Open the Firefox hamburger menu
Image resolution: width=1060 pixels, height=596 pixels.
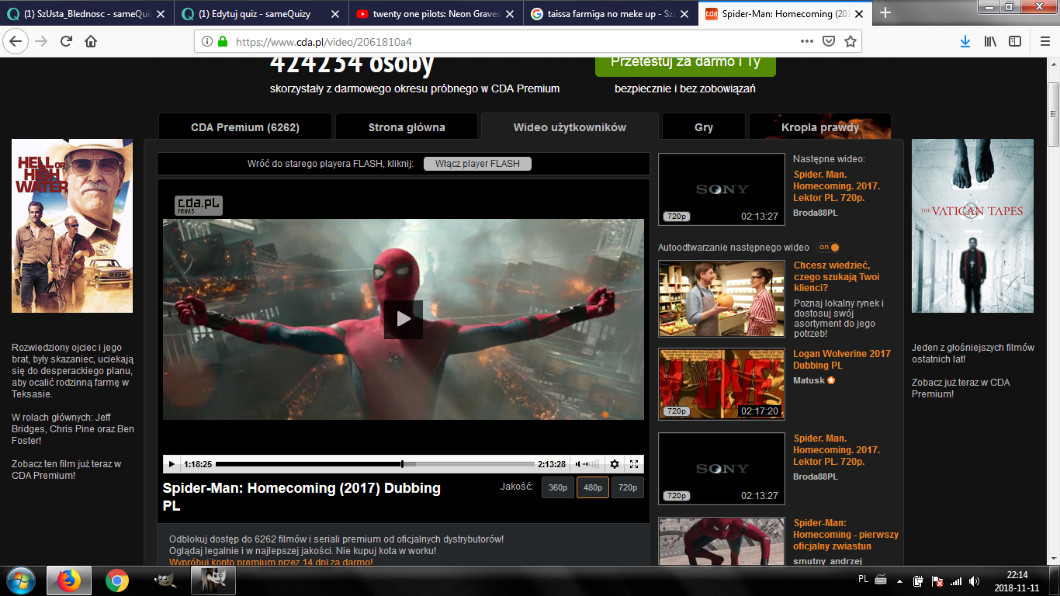(x=1041, y=41)
